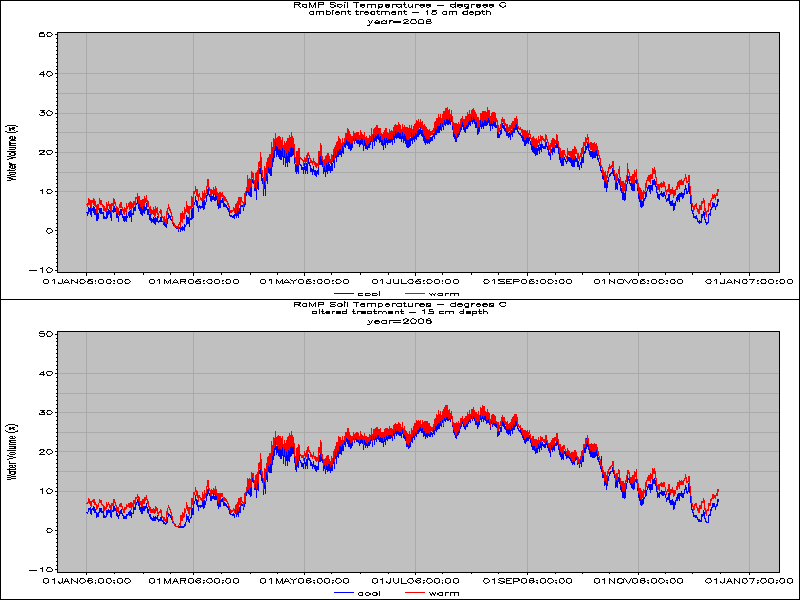Click the 50 value on altered chart y-axis
Screen dimensions: 800x600
[x=45, y=335]
